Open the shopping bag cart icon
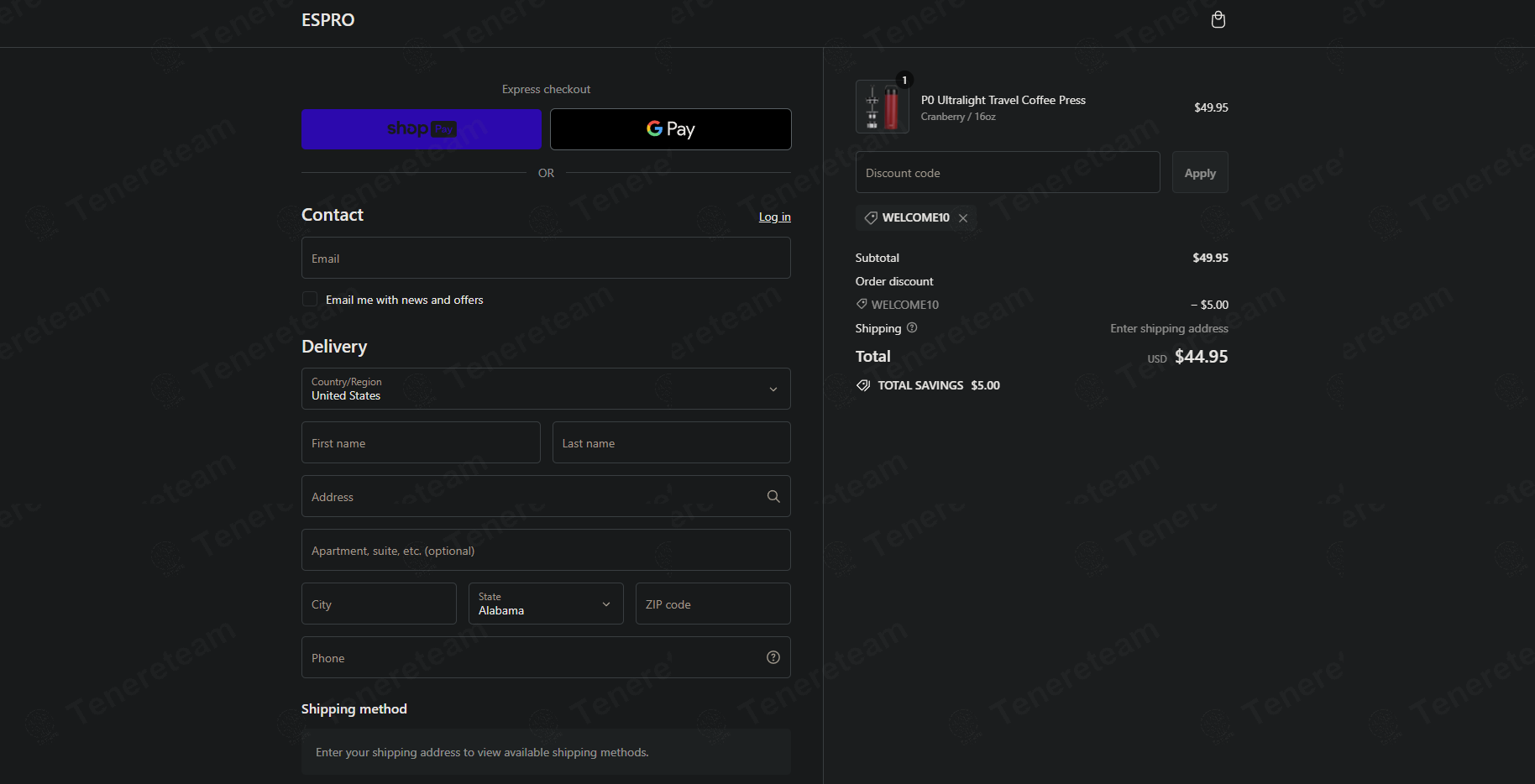This screenshot has width=1535, height=784. tap(1218, 19)
